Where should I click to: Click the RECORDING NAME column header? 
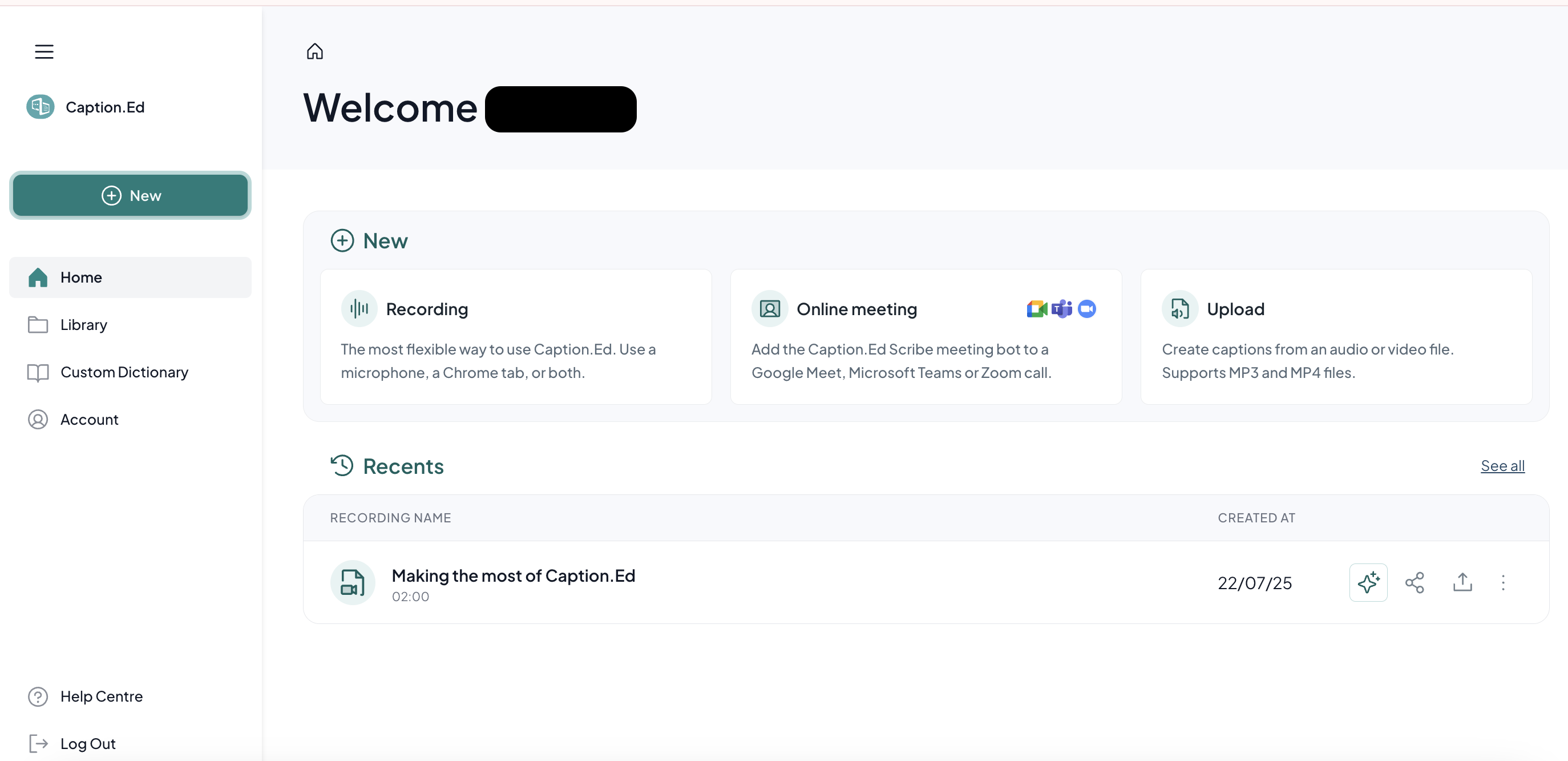[x=390, y=518]
